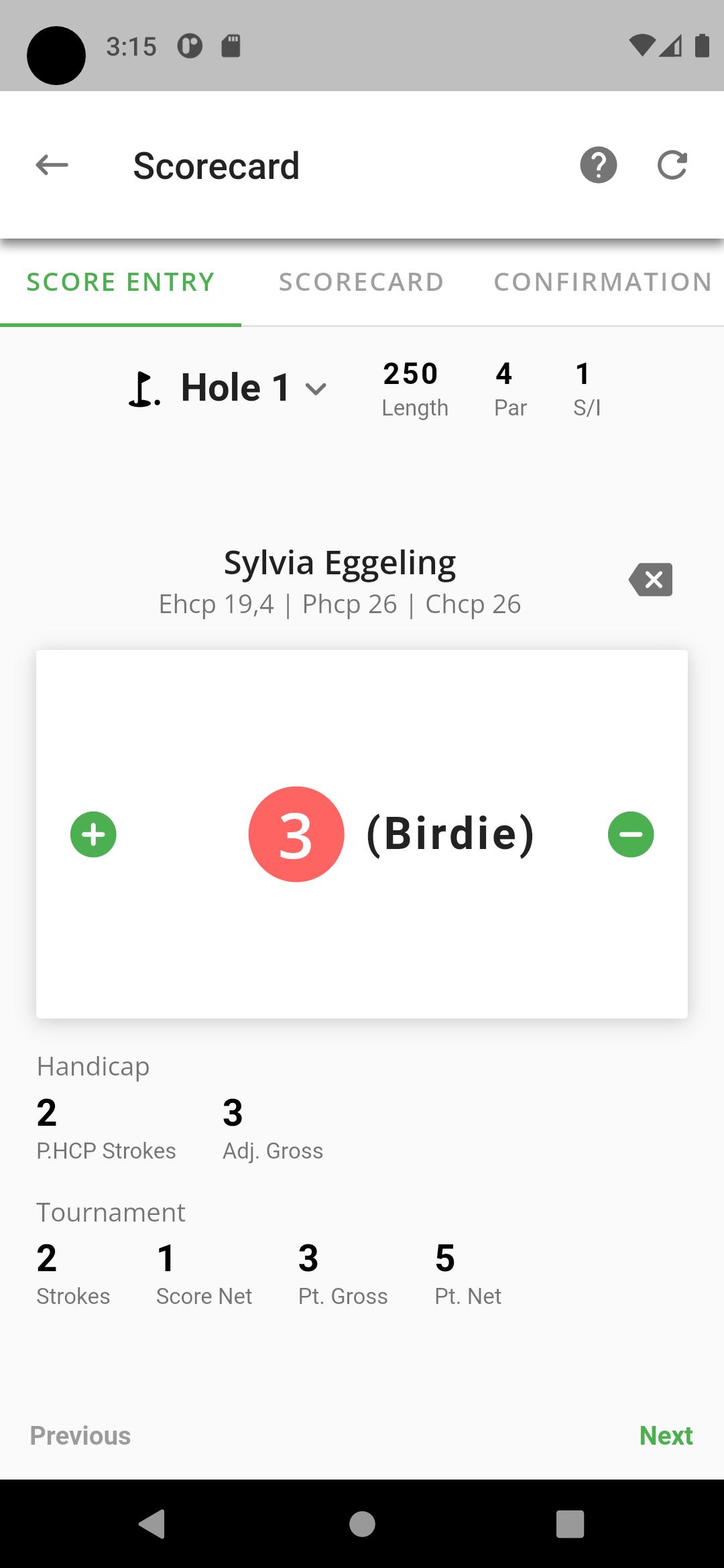Image resolution: width=724 pixels, height=1568 pixels.
Task: Switch to the Scorecard tab
Action: pos(362,282)
